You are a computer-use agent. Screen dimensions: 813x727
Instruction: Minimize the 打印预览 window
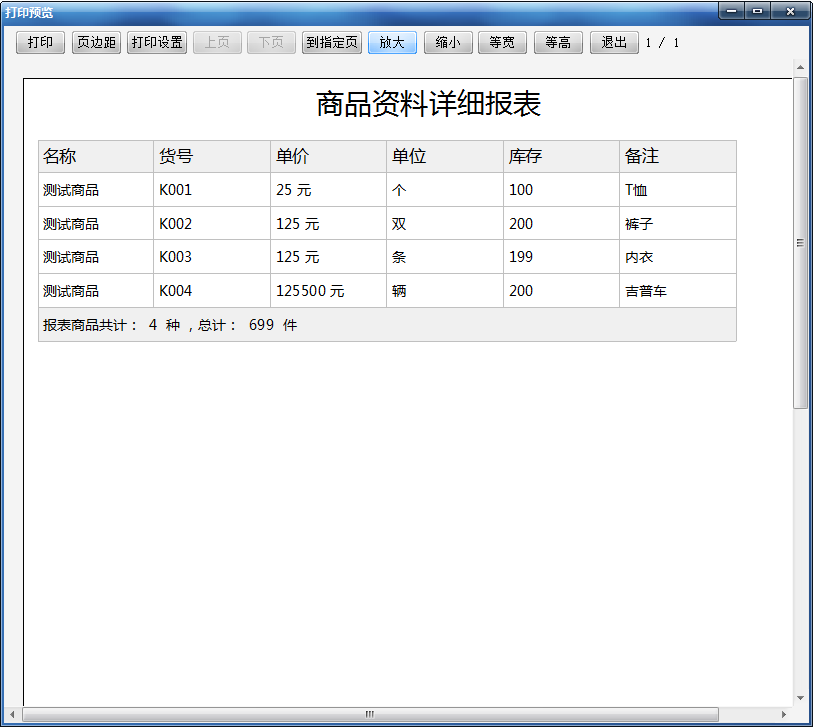732,11
